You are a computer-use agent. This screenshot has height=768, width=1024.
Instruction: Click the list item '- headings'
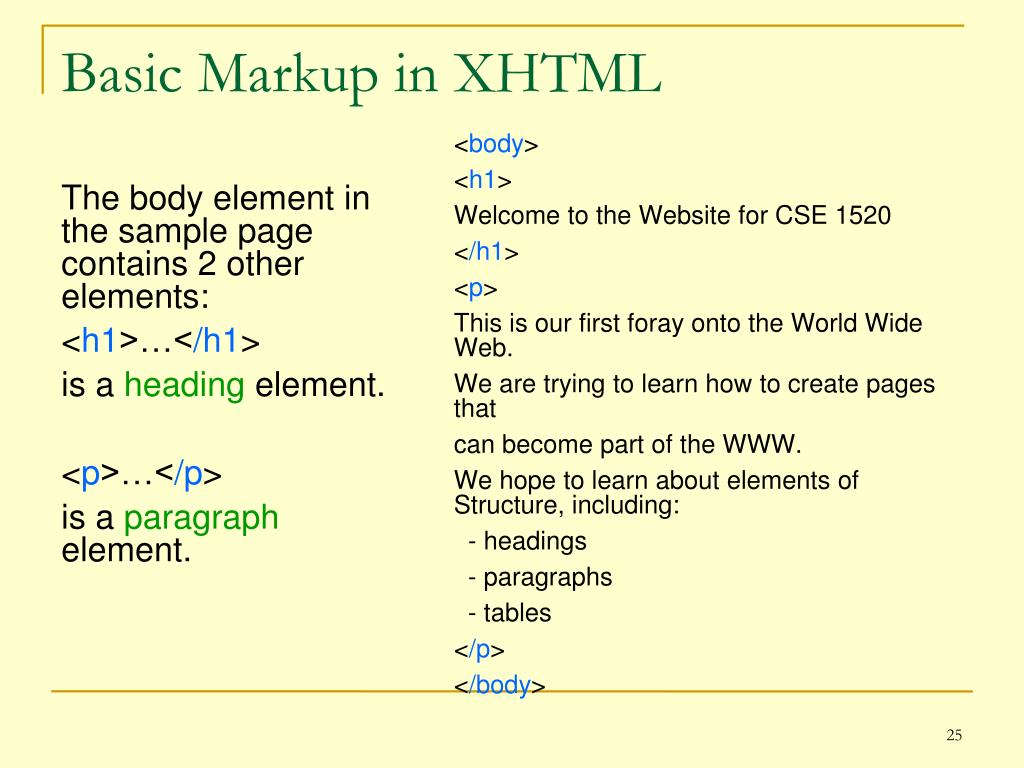coord(527,542)
